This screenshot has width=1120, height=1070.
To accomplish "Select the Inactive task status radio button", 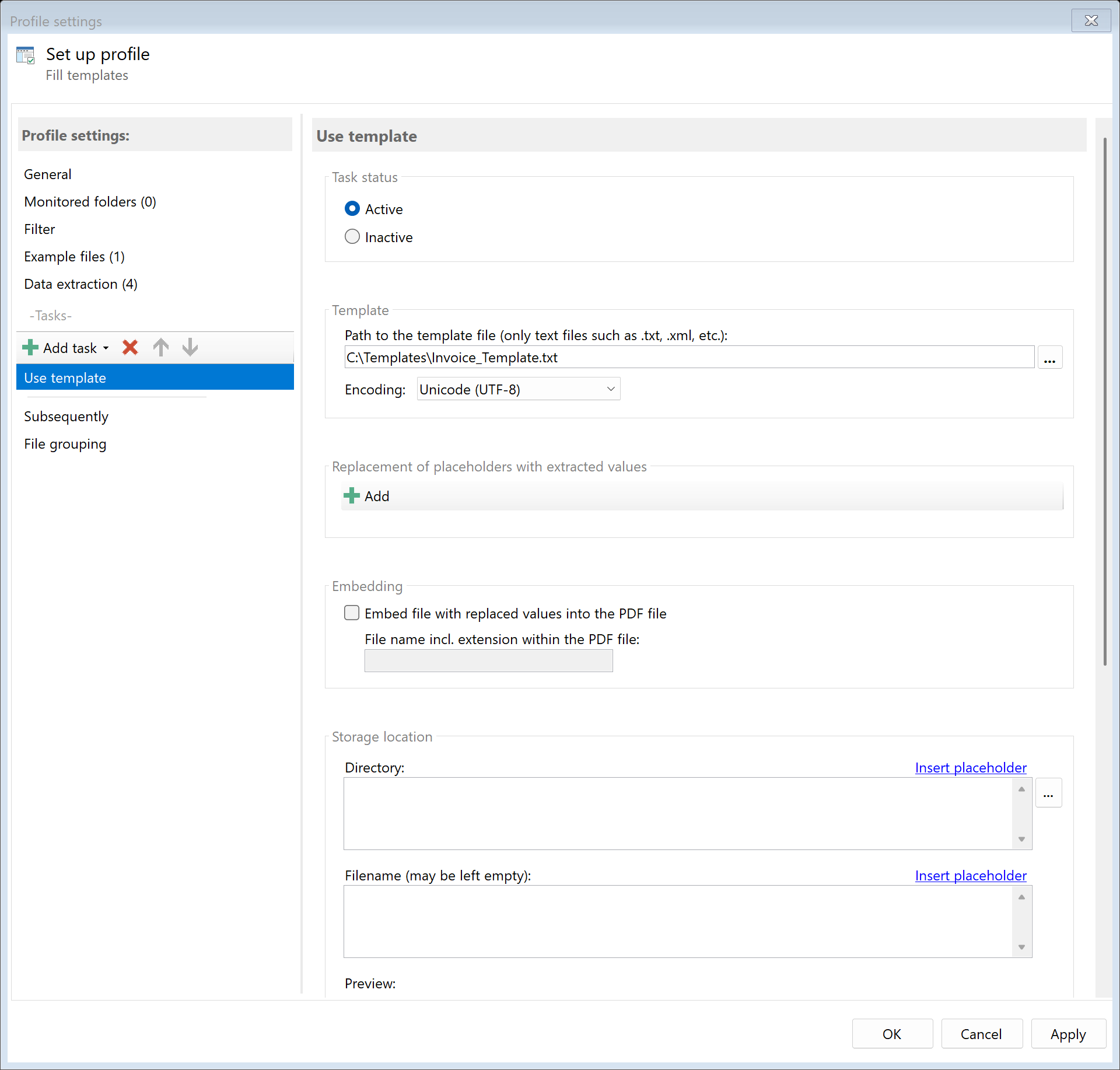I will tap(352, 236).
